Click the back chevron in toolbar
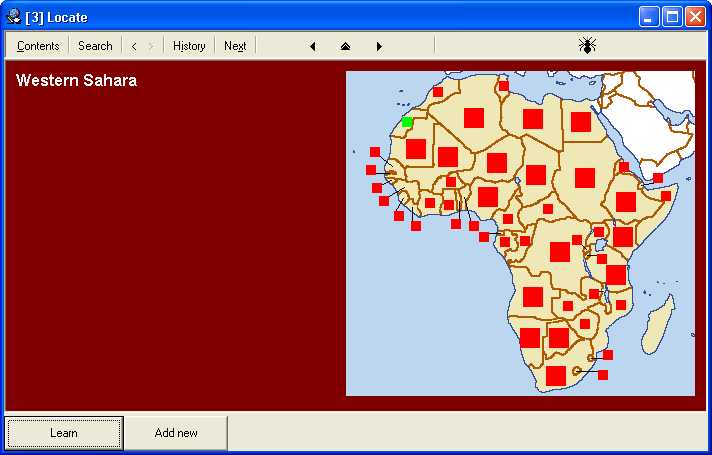Image resolution: width=712 pixels, height=455 pixels. 134,46
